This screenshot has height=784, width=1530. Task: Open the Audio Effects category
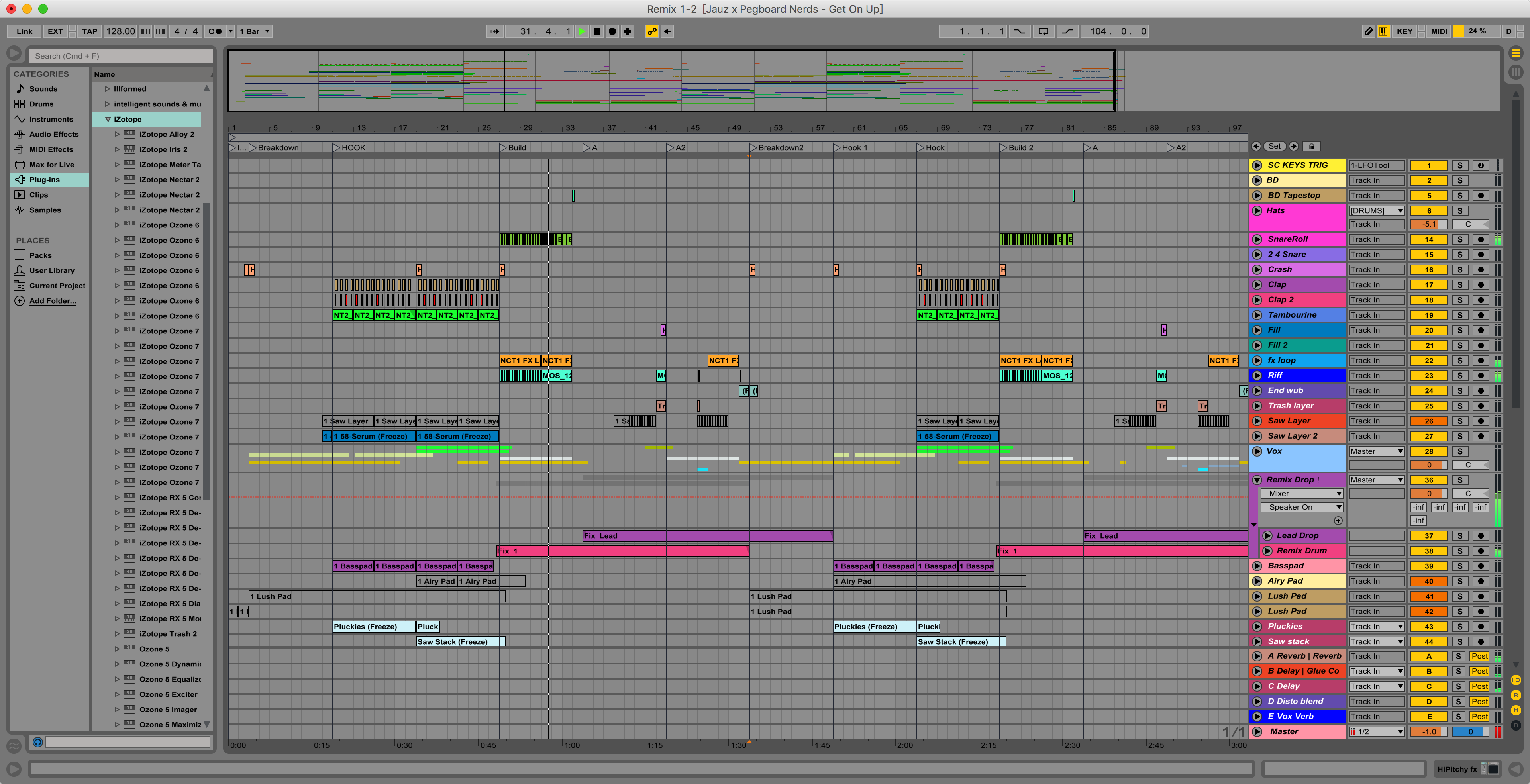coord(53,134)
